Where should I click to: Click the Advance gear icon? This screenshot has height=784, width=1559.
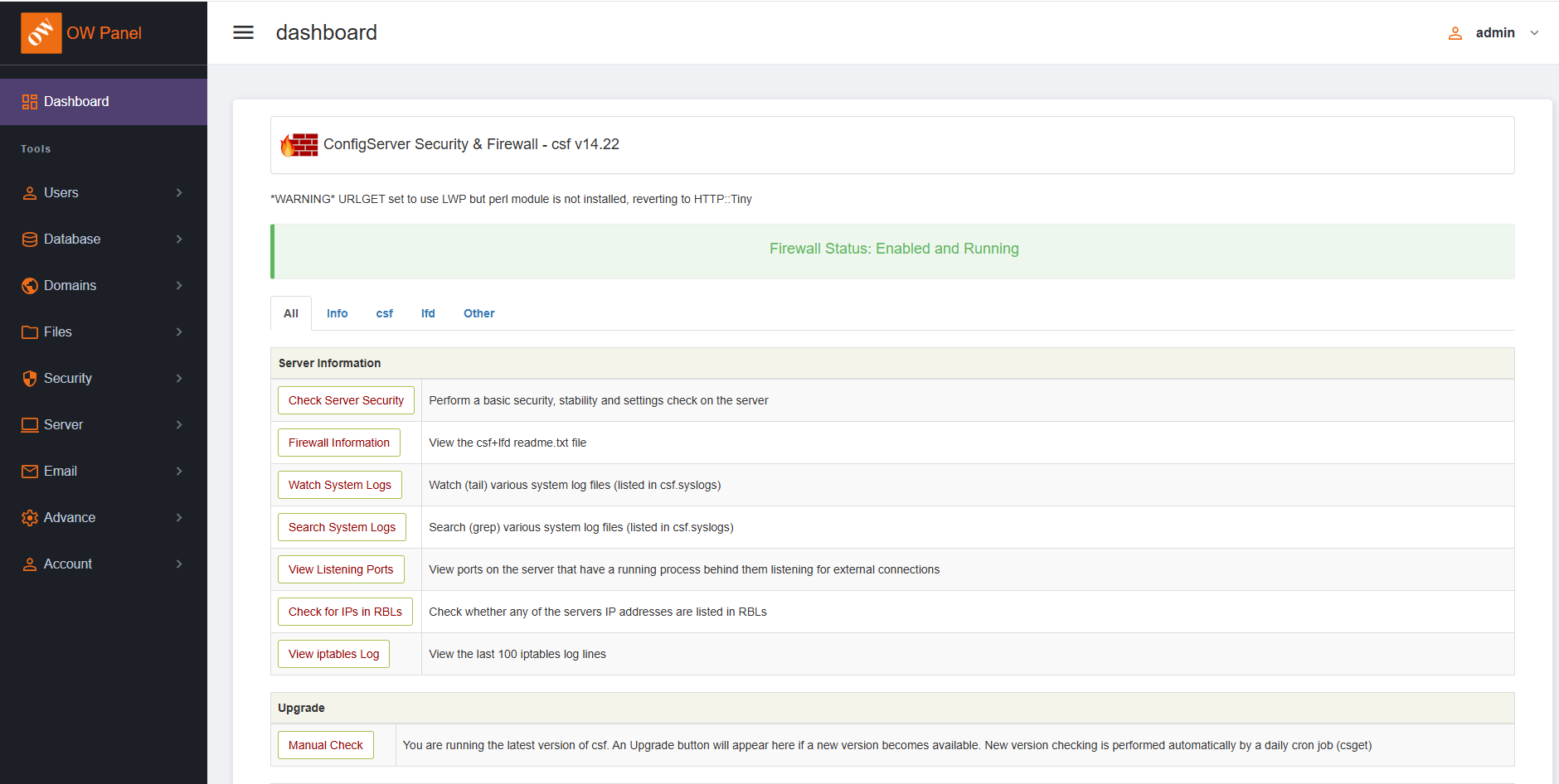pos(30,518)
